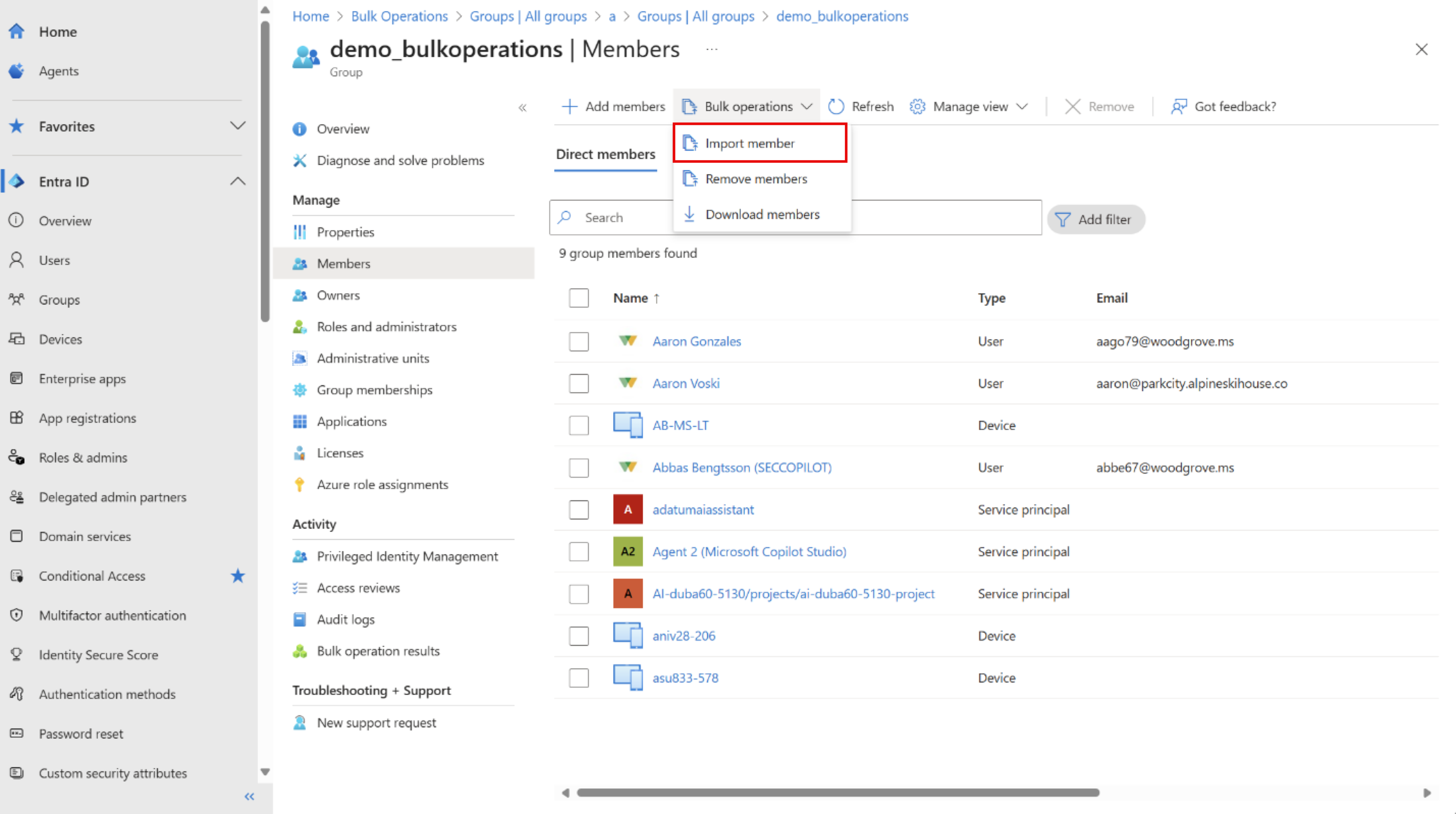1456x814 pixels.
Task: Select the App registrations icon
Action: click(16, 418)
